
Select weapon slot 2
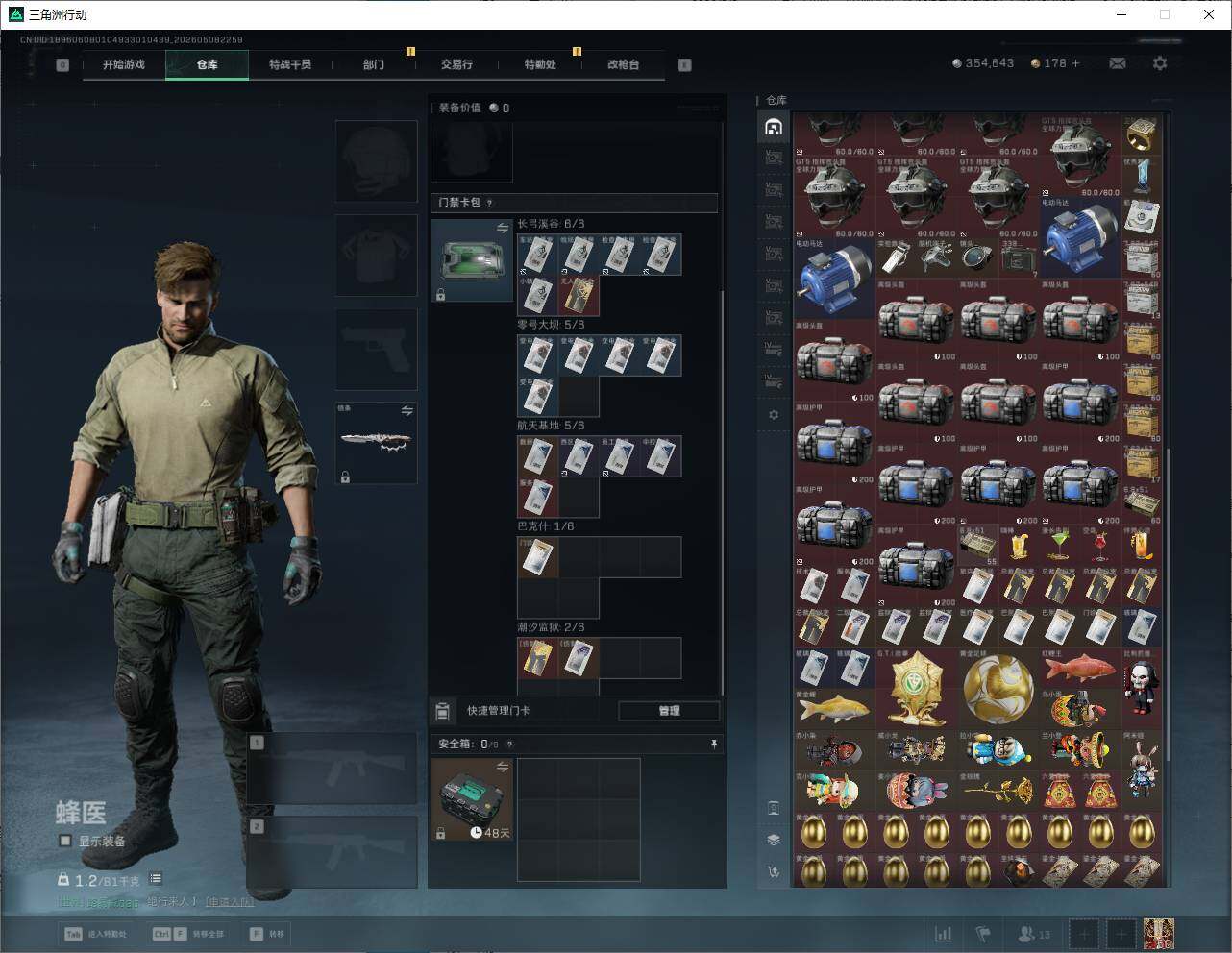coord(332,852)
